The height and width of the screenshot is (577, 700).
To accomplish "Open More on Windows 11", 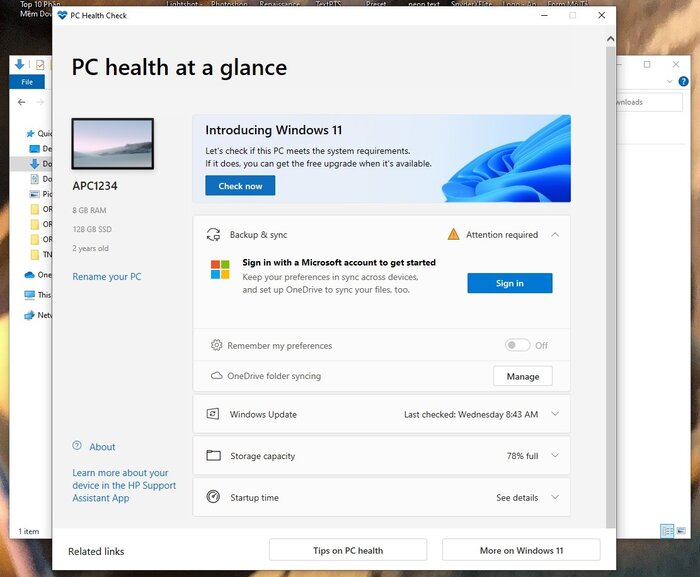I will 521,550.
